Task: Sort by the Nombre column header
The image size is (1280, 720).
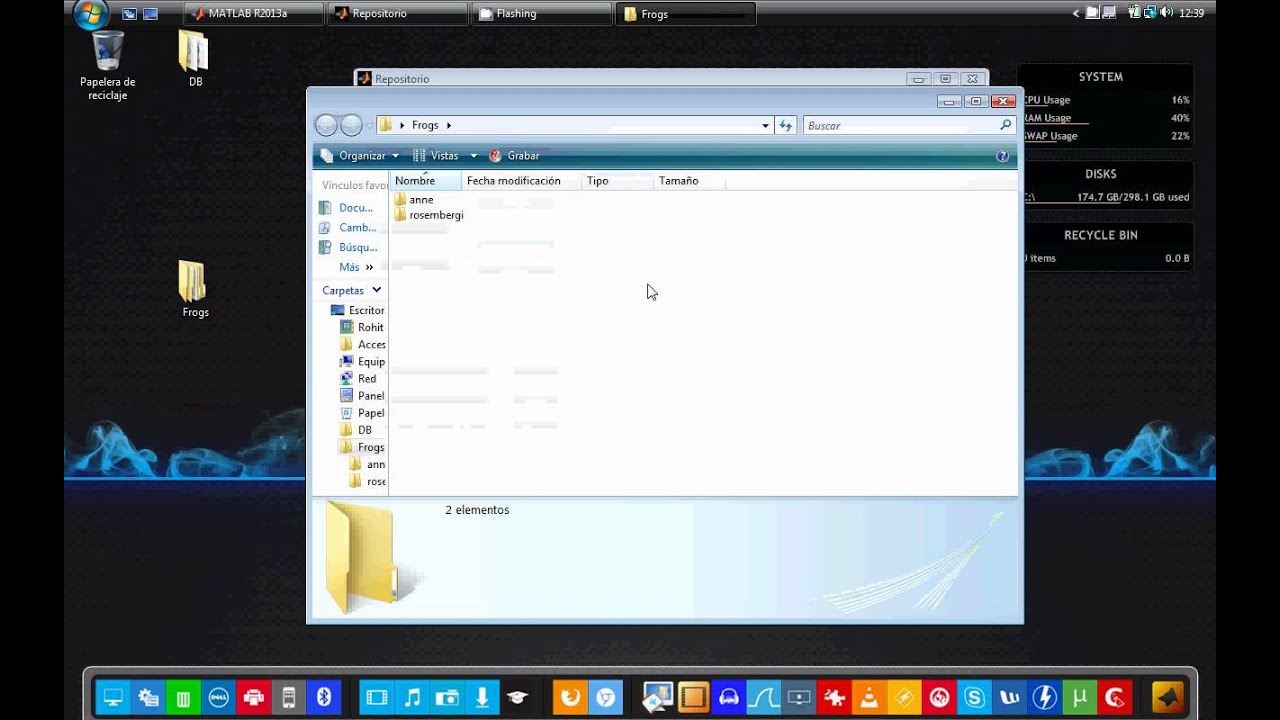Action: (425, 181)
